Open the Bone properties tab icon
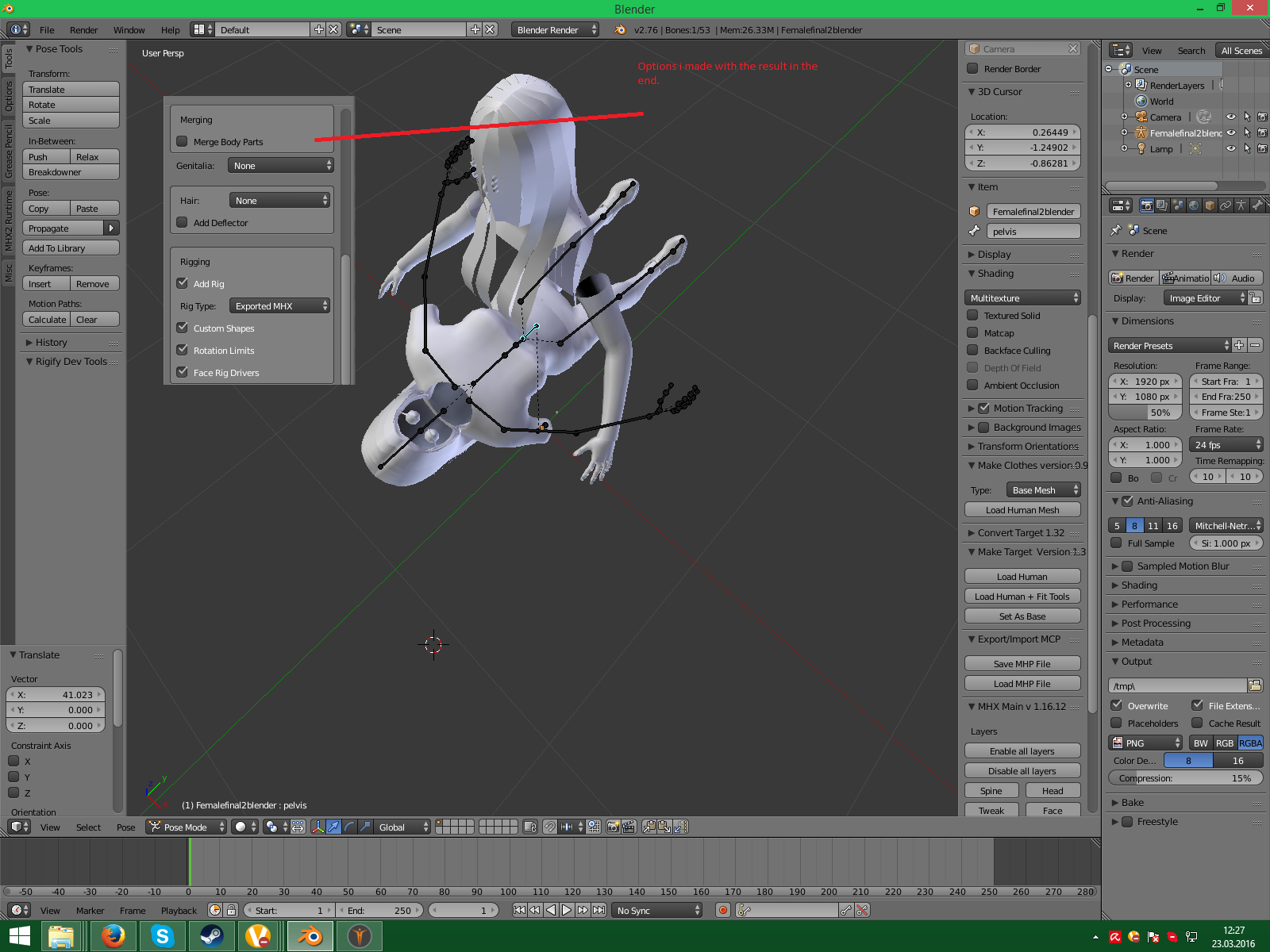The image size is (1270, 952). pyautogui.click(x=1257, y=205)
